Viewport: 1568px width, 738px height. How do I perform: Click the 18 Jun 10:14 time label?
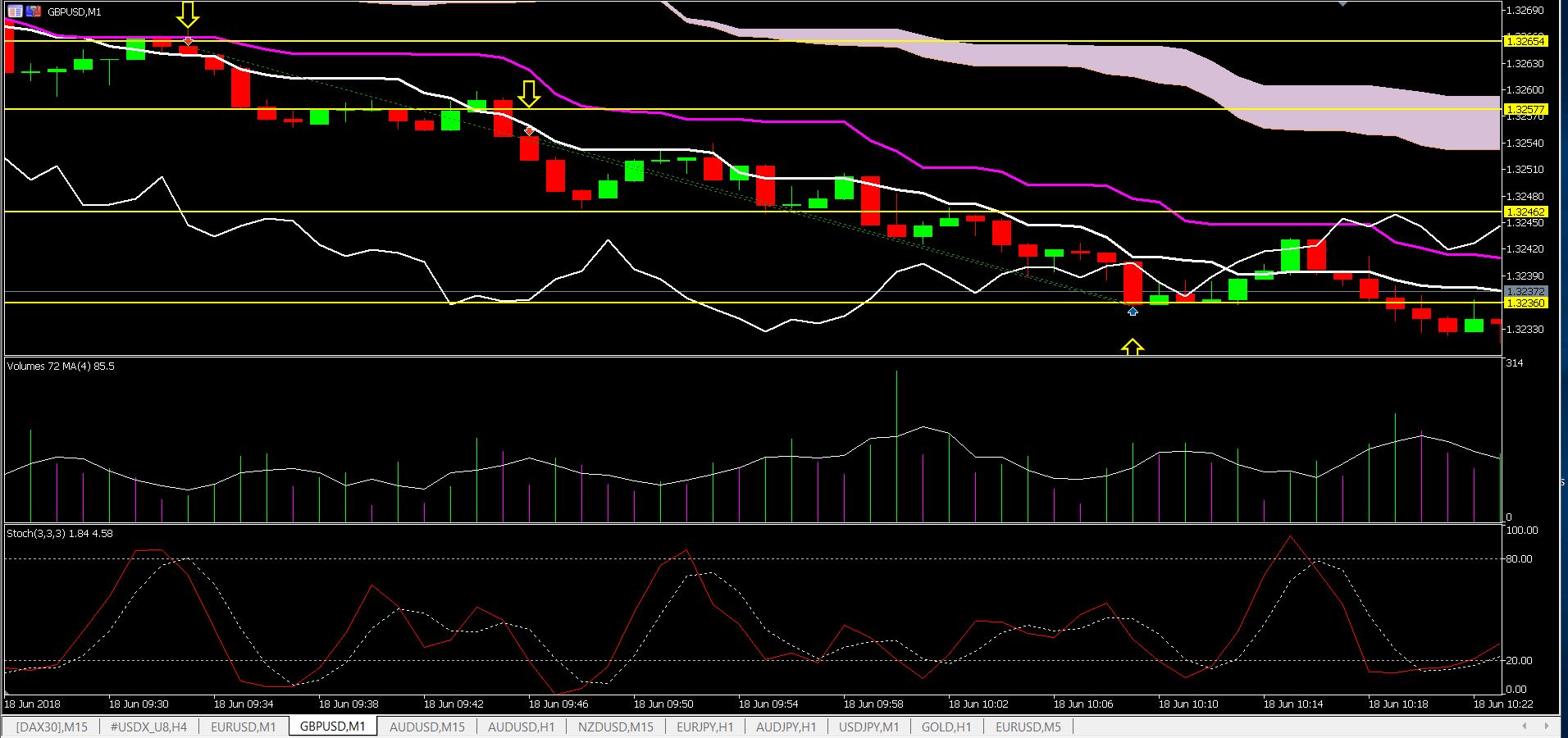click(x=1293, y=704)
